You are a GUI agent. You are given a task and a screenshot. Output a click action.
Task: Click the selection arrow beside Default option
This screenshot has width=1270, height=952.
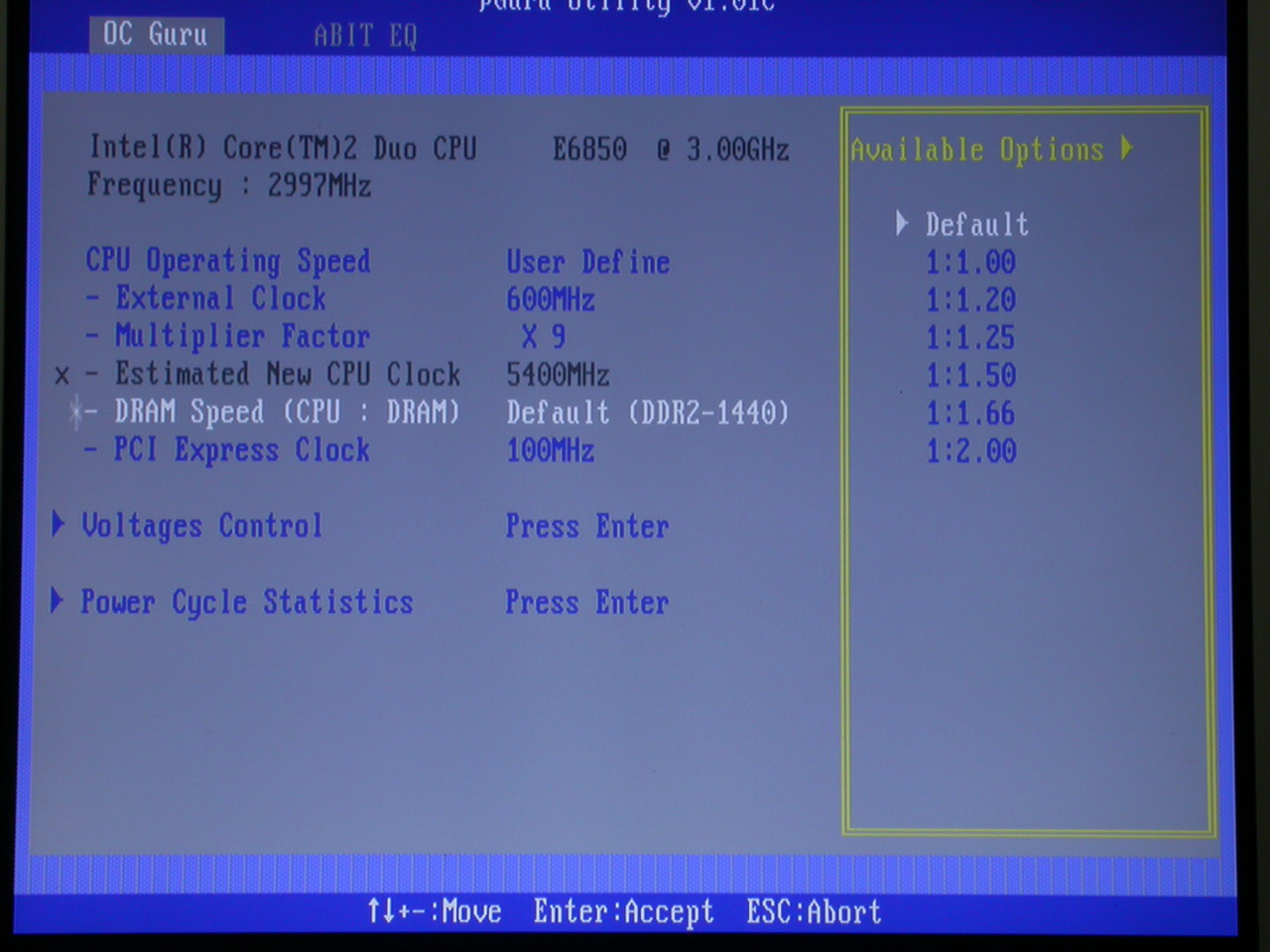[901, 223]
